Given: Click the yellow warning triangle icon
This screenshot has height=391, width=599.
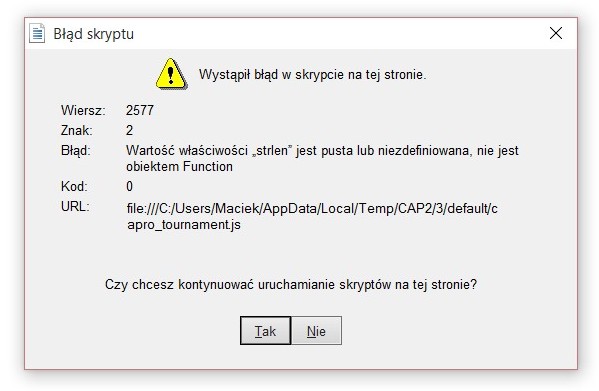Looking at the screenshot, I should tap(171, 74).
